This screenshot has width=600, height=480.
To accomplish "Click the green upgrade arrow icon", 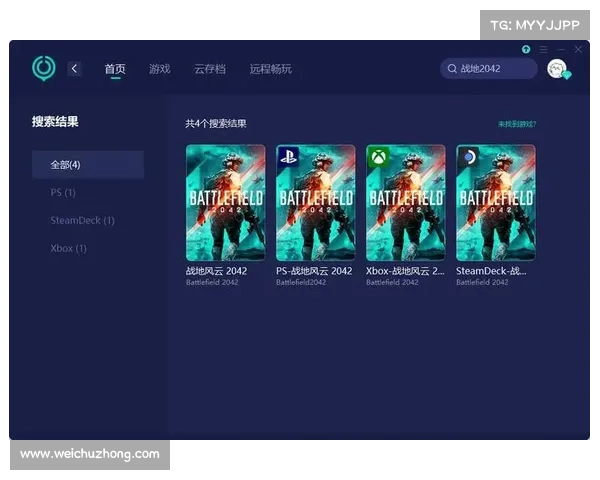I will click(526, 49).
